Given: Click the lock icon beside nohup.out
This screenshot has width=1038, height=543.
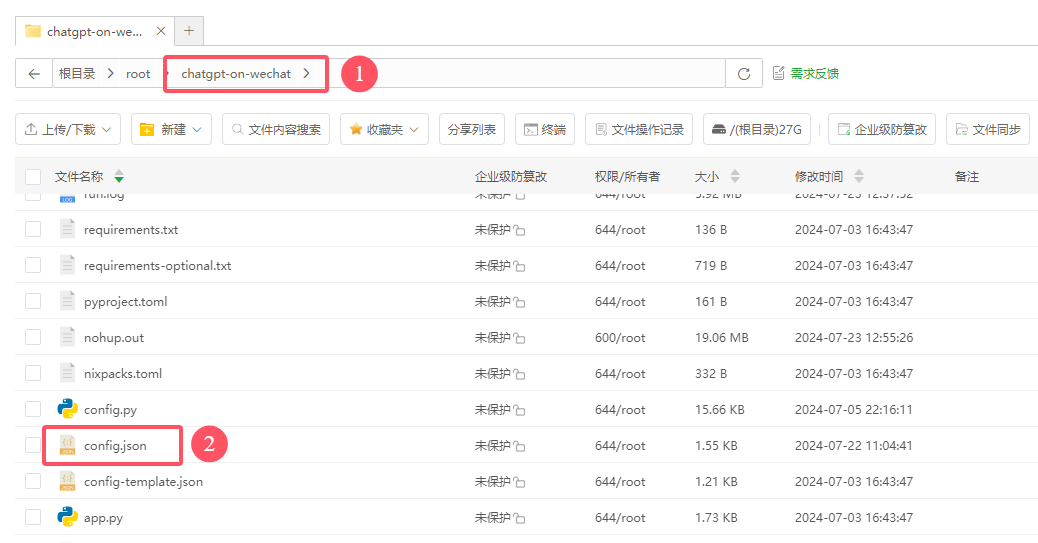Looking at the screenshot, I should click(520, 338).
